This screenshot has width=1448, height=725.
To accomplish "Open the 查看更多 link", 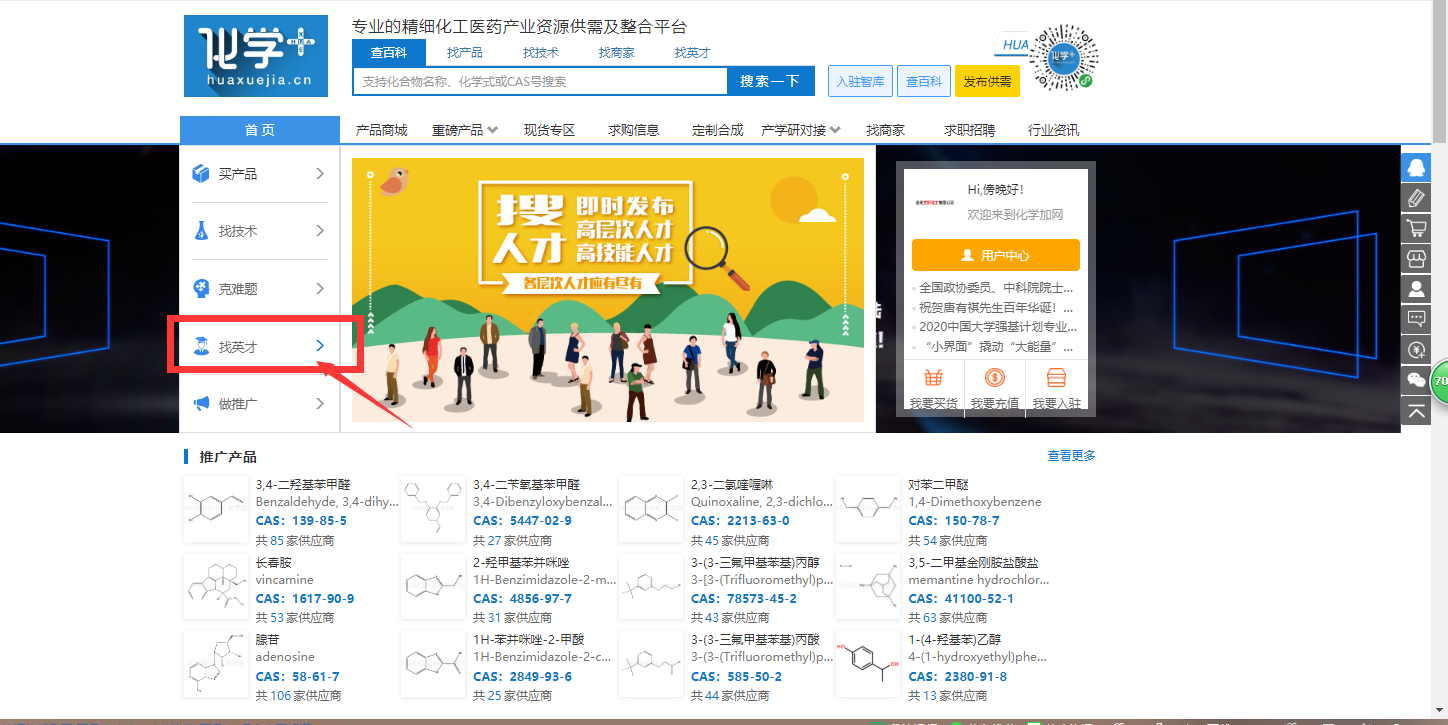I will 1071,456.
